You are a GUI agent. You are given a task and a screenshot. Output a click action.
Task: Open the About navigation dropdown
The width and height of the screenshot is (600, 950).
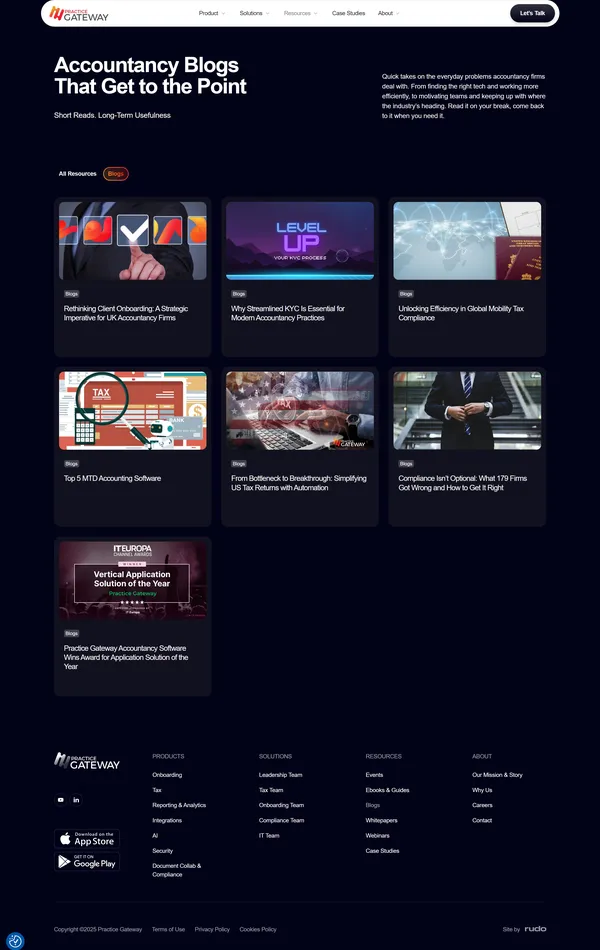[x=388, y=14]
